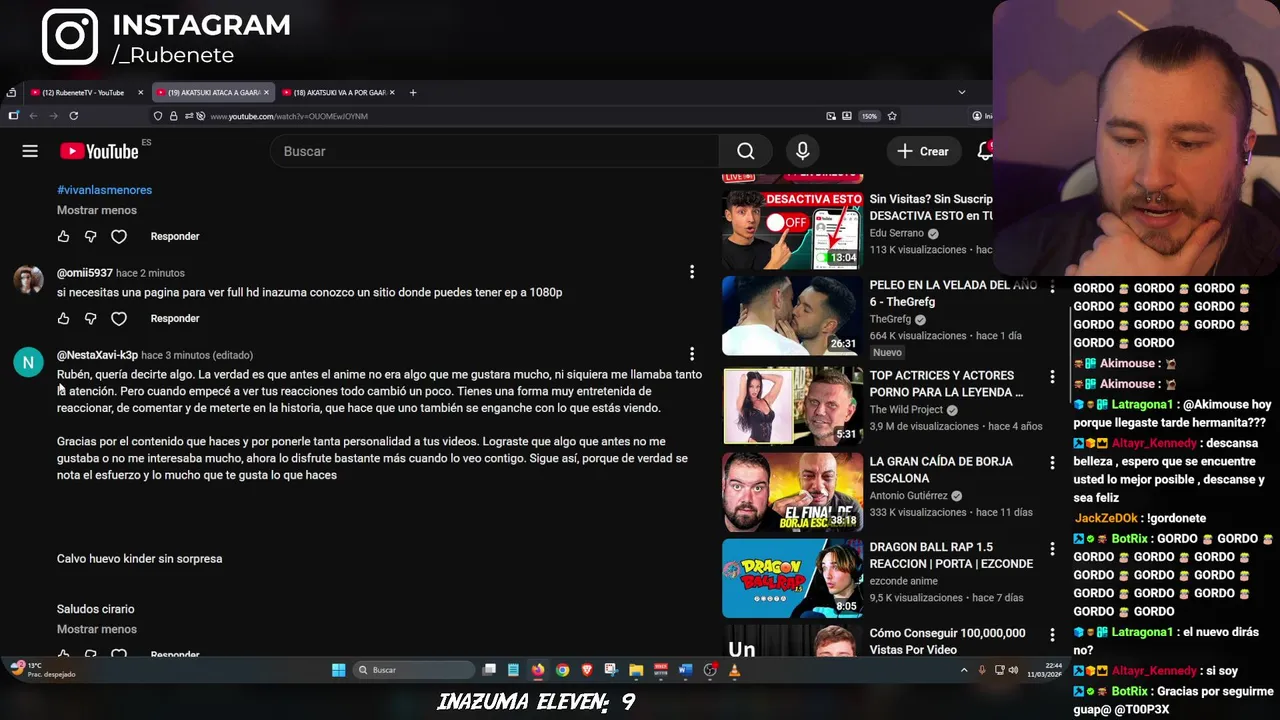This screenshot has width=1280, height=720.
Task: Click the site padlock icon
Action: pos(173,116)
